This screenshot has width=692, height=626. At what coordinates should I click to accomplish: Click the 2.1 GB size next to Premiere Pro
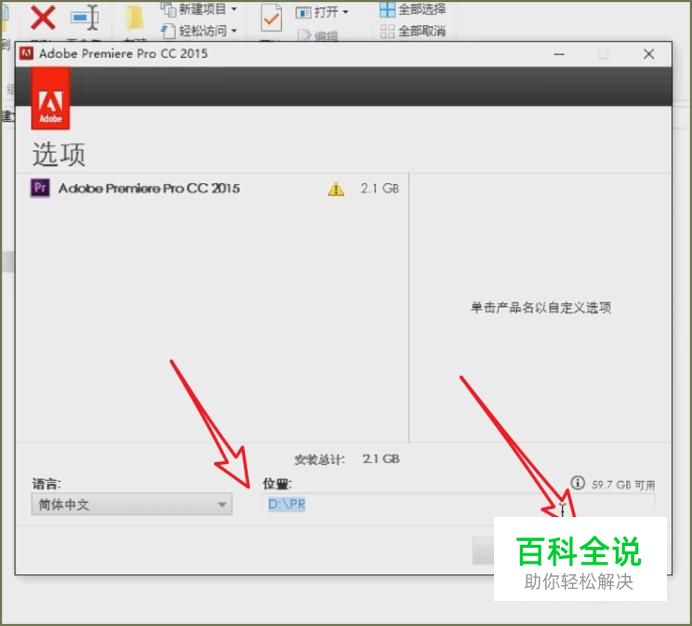click(x=380, y=189)
